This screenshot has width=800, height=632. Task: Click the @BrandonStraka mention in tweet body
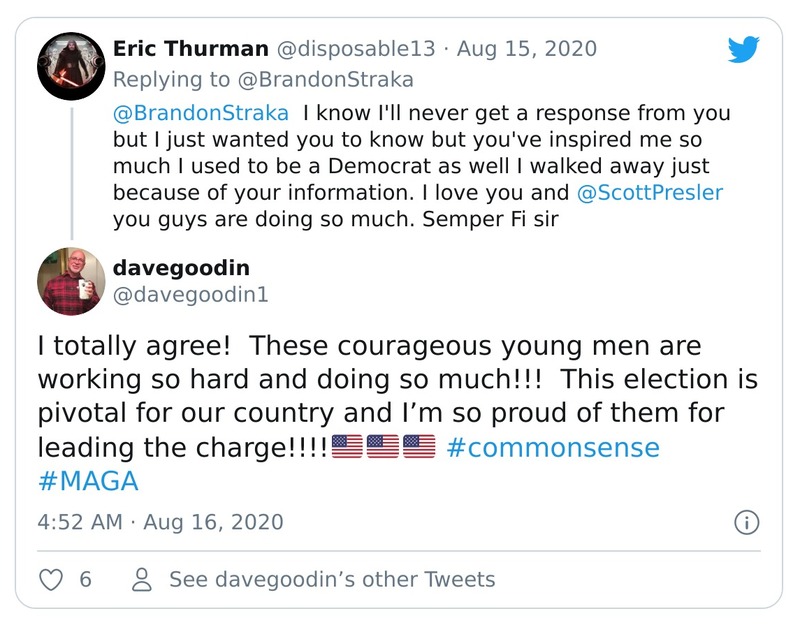(200, 113)
